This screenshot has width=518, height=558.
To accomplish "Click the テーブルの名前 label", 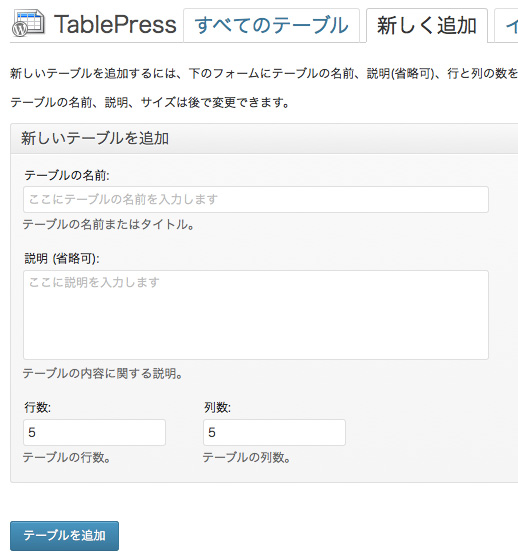I will click(67, 175).
